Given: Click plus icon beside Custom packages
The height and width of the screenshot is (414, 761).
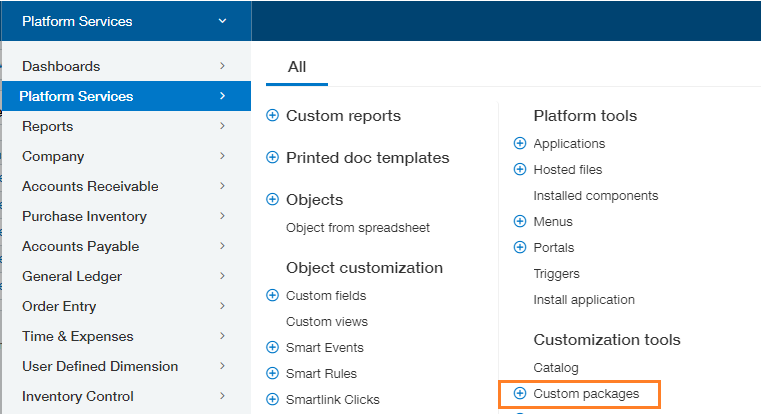Looking at the screenshot, I should point(520,393).
